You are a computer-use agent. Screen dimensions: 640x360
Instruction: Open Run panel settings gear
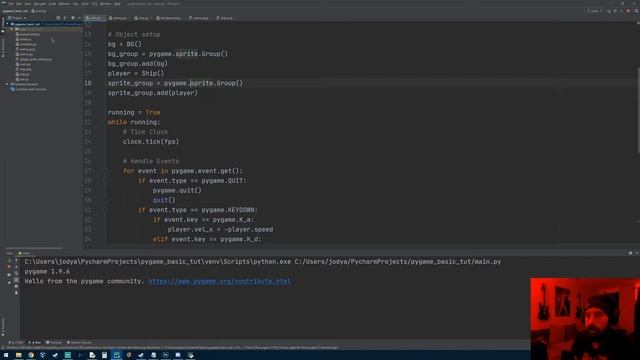(630, 253)
